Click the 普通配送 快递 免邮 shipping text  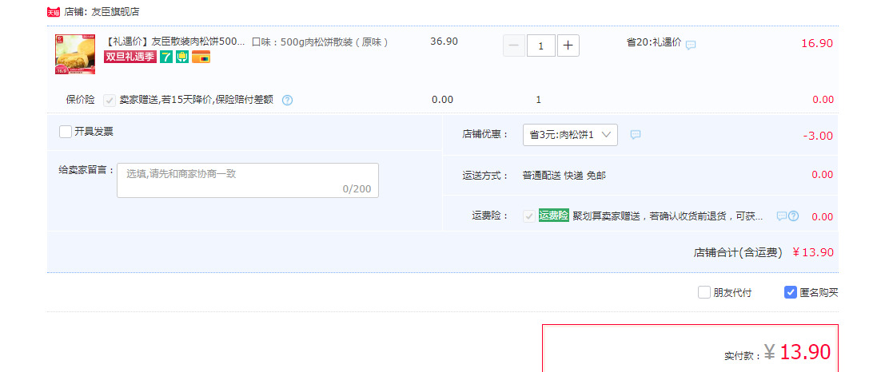564,176
